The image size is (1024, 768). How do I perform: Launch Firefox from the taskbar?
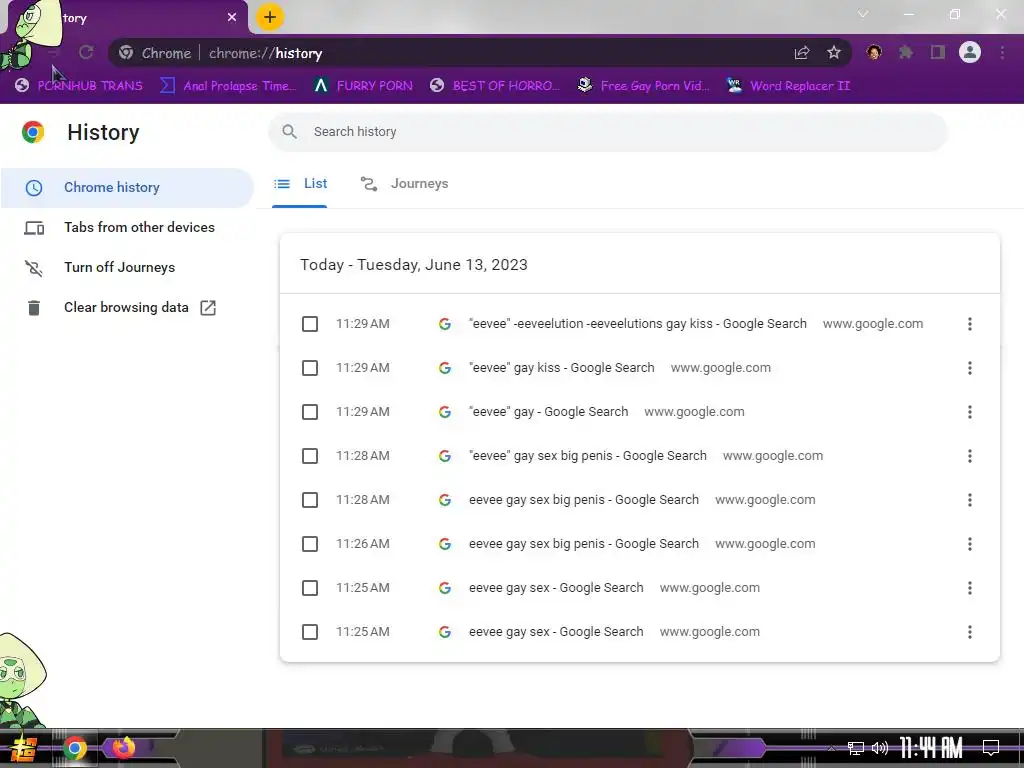click(x=123, y=747)
